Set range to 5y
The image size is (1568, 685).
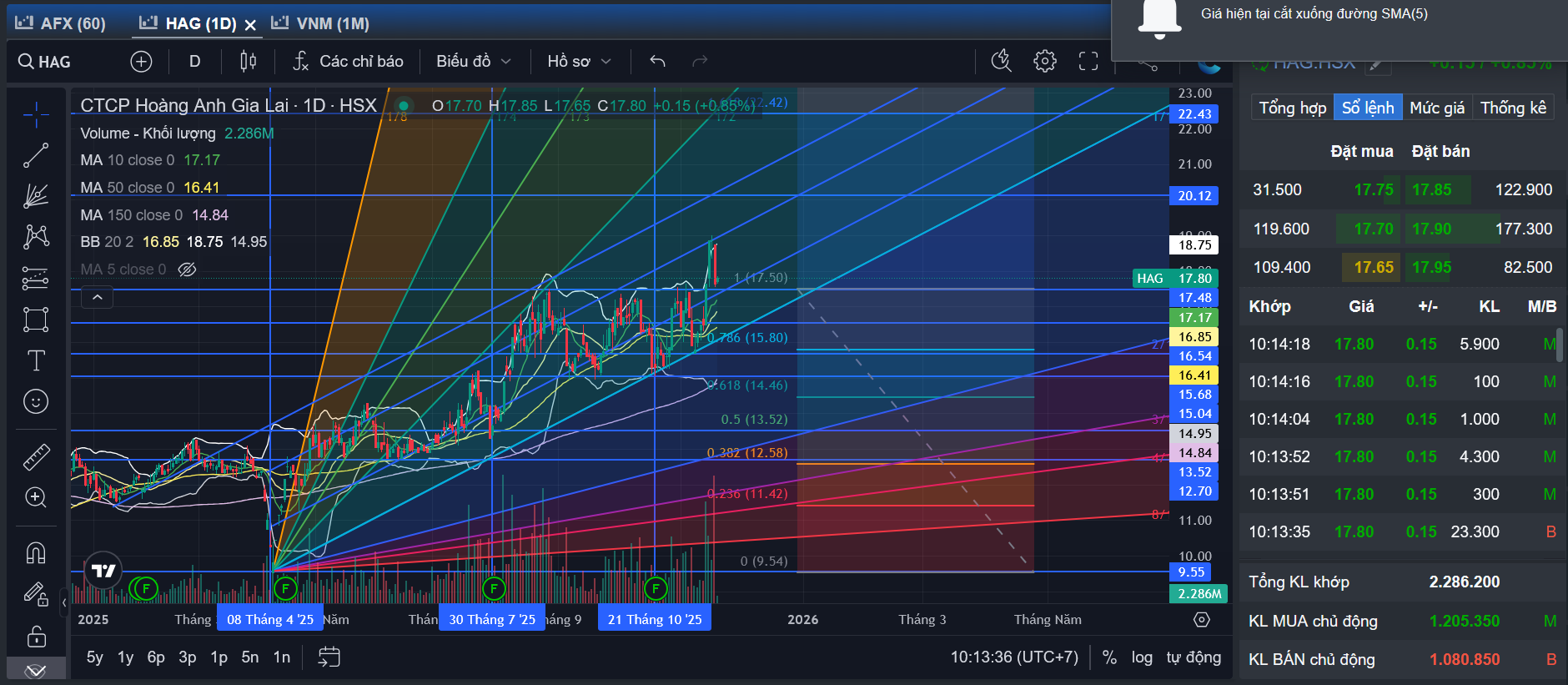point(95,657)
